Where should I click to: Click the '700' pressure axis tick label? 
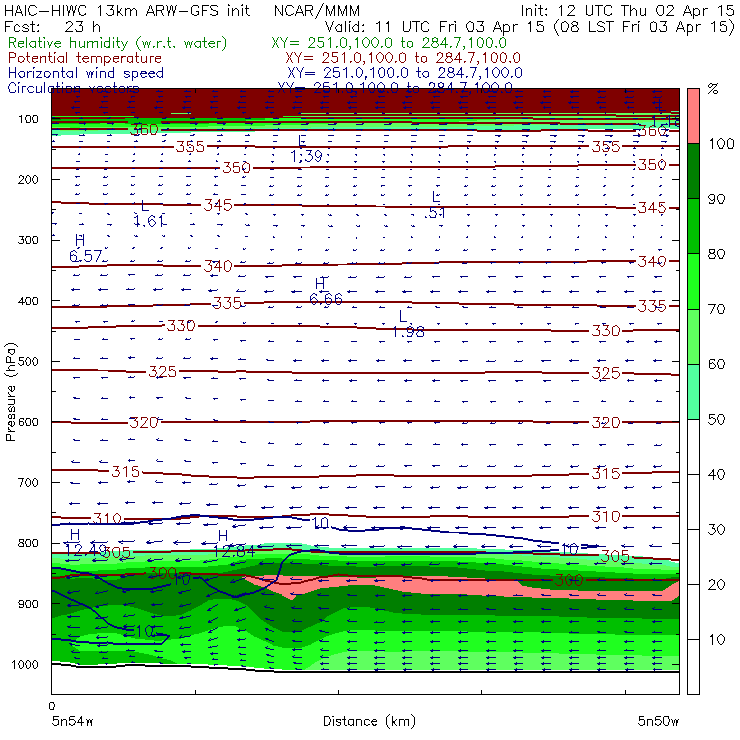pos(28,482)
